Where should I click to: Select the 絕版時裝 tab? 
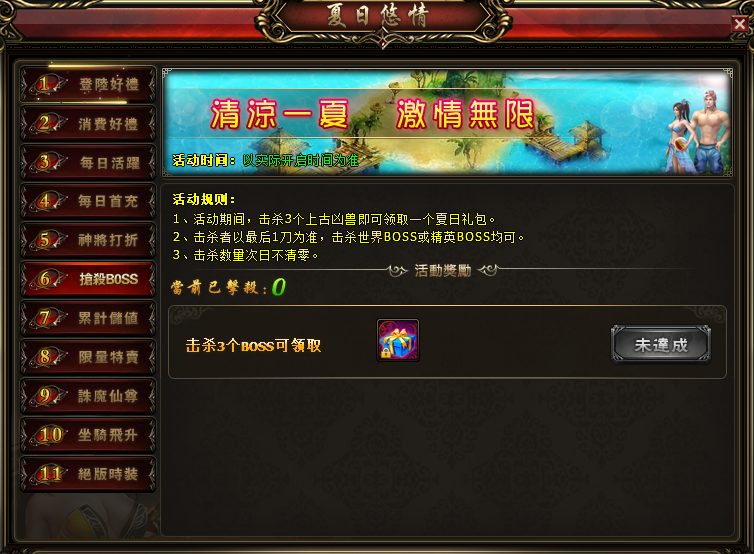tap(88, 474)
